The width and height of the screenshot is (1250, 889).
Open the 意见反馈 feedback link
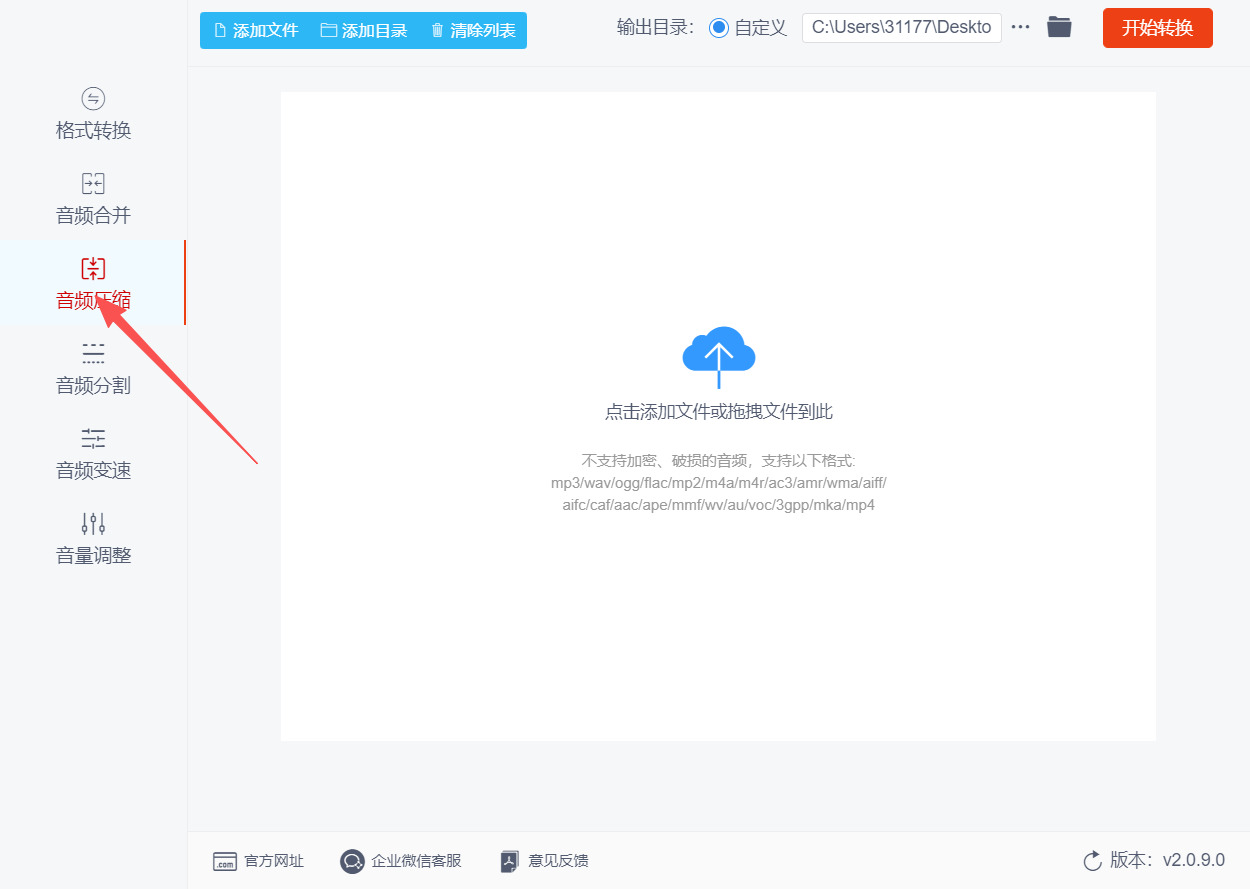click(x=544, y=861)
